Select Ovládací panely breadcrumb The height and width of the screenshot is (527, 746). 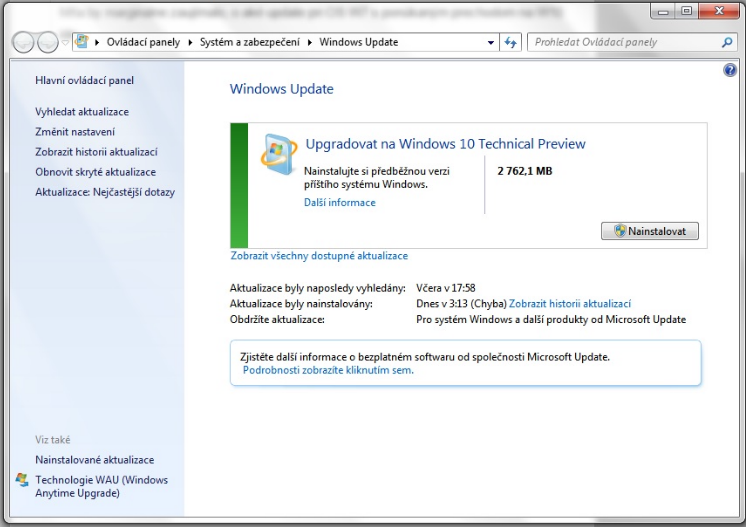pos(143,42)
